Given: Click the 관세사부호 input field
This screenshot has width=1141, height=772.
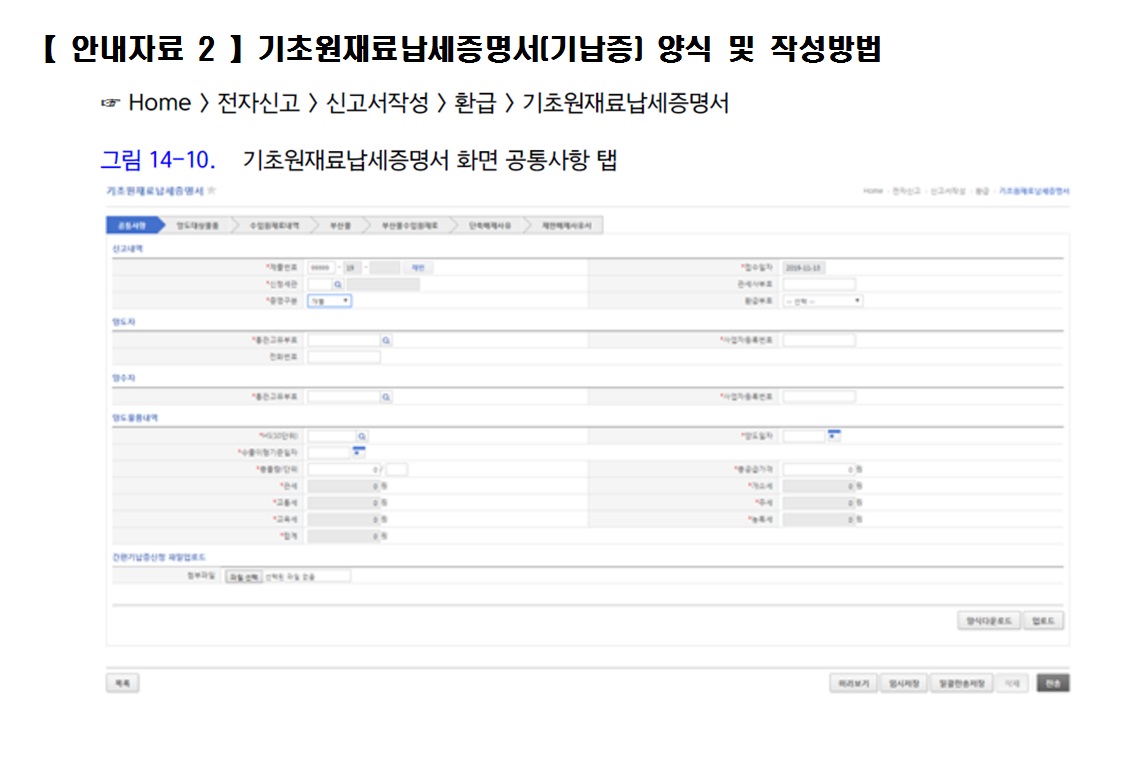Looking at the screenshot, I should pos(819,284).
